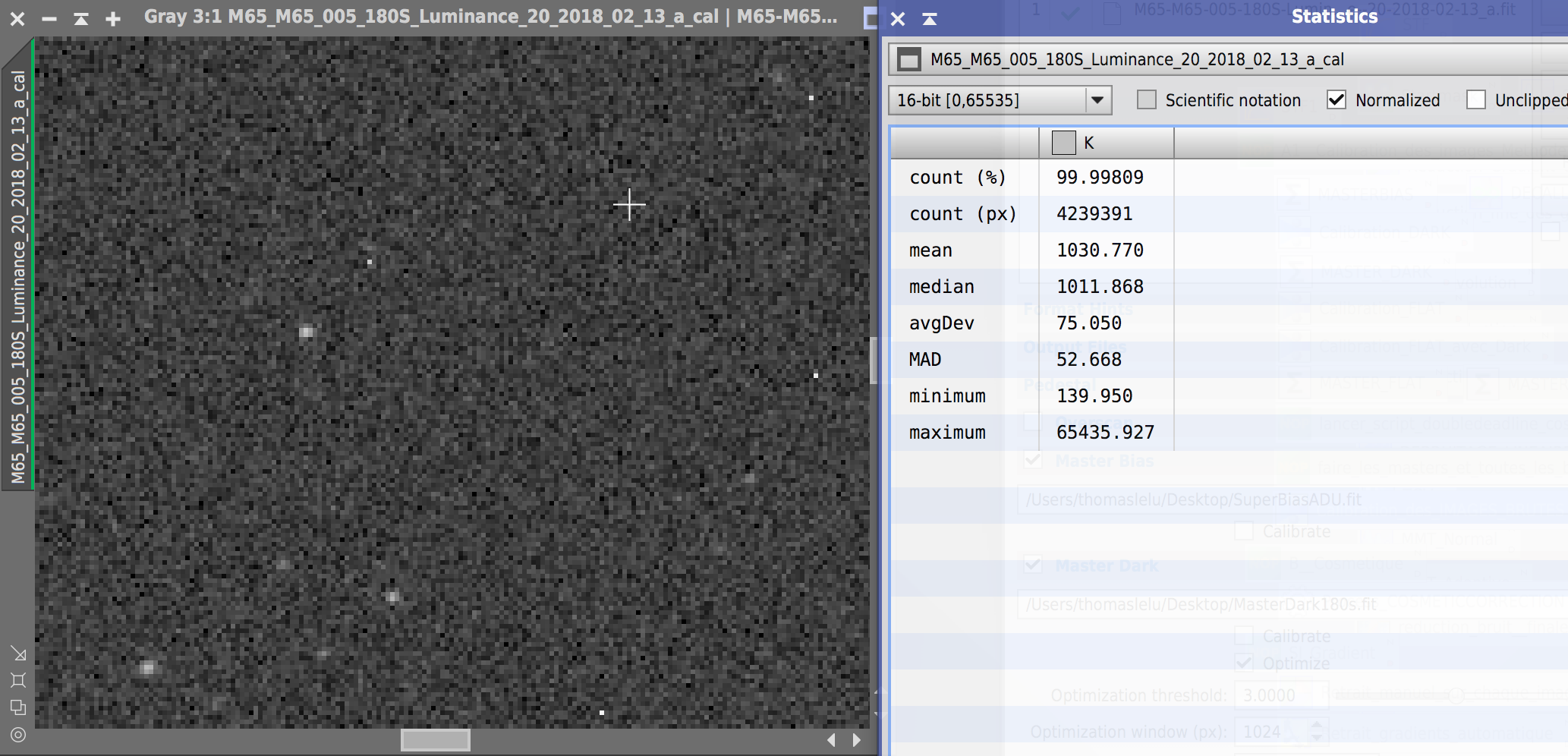
Task: Click the Statistics window title
Action: [x=1334, y=17]
